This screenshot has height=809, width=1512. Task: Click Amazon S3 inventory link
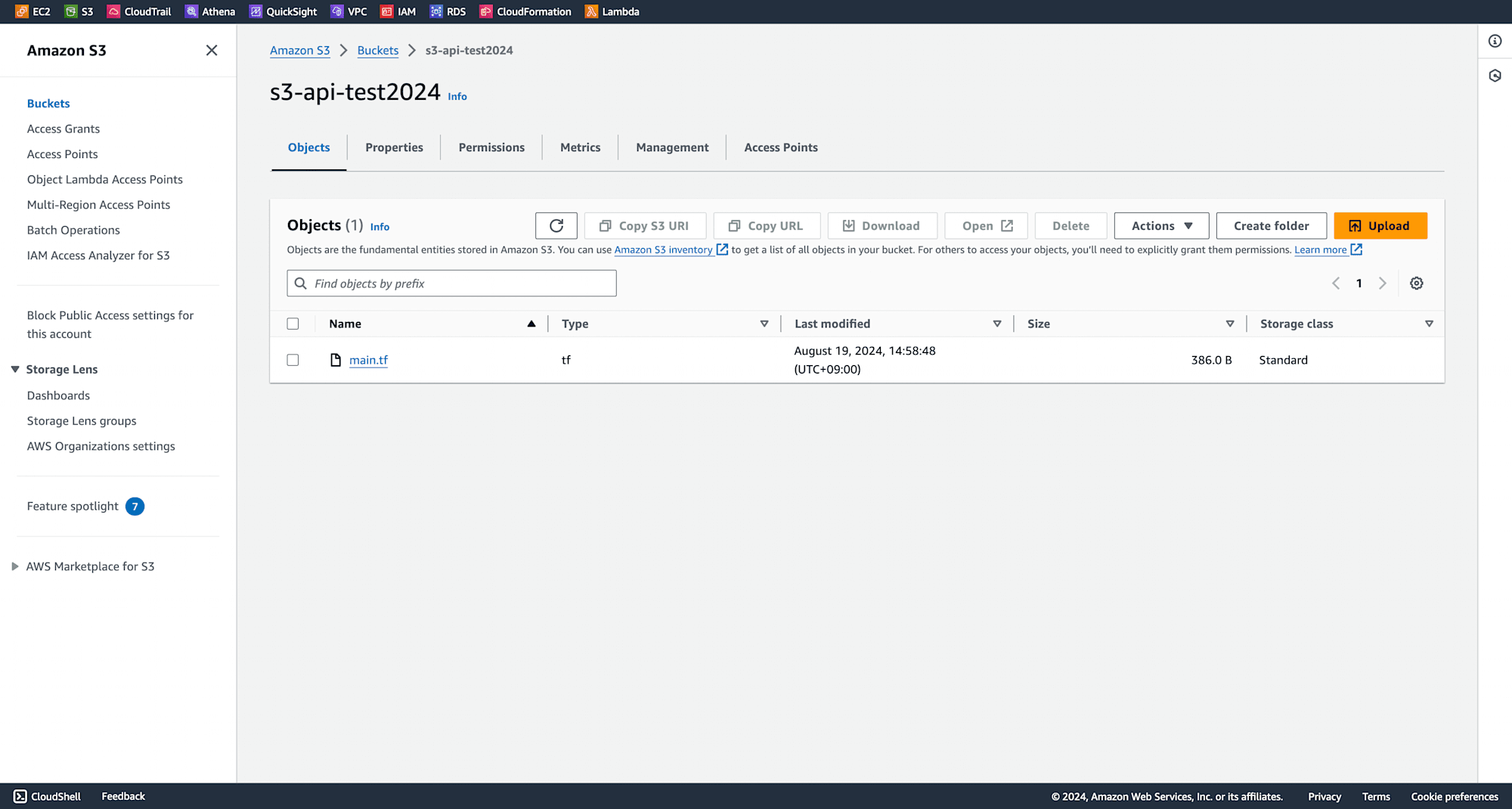coord(663,250)
